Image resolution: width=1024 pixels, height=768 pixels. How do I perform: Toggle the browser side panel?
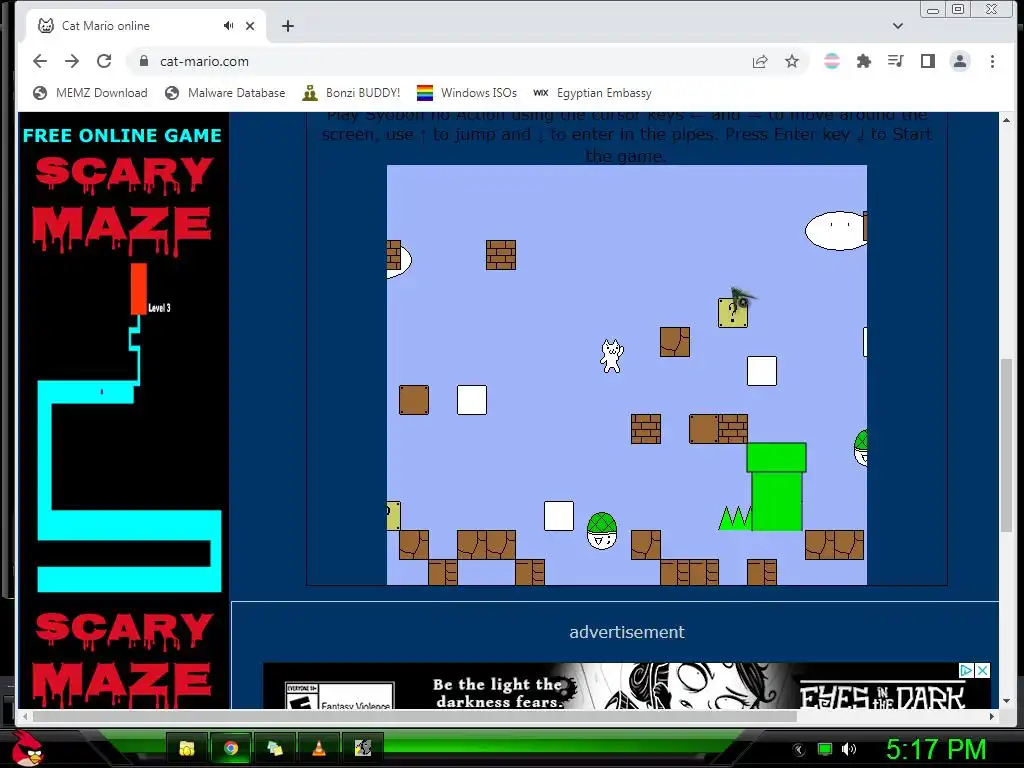927,61
